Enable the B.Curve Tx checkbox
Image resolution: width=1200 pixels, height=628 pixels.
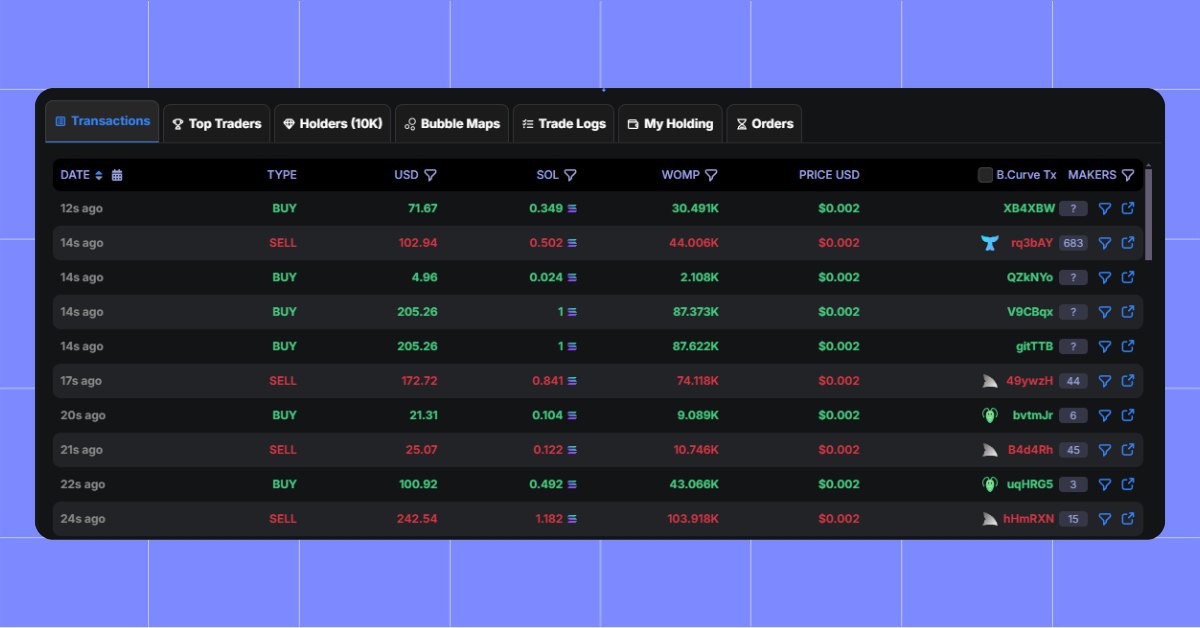[985, 174]
